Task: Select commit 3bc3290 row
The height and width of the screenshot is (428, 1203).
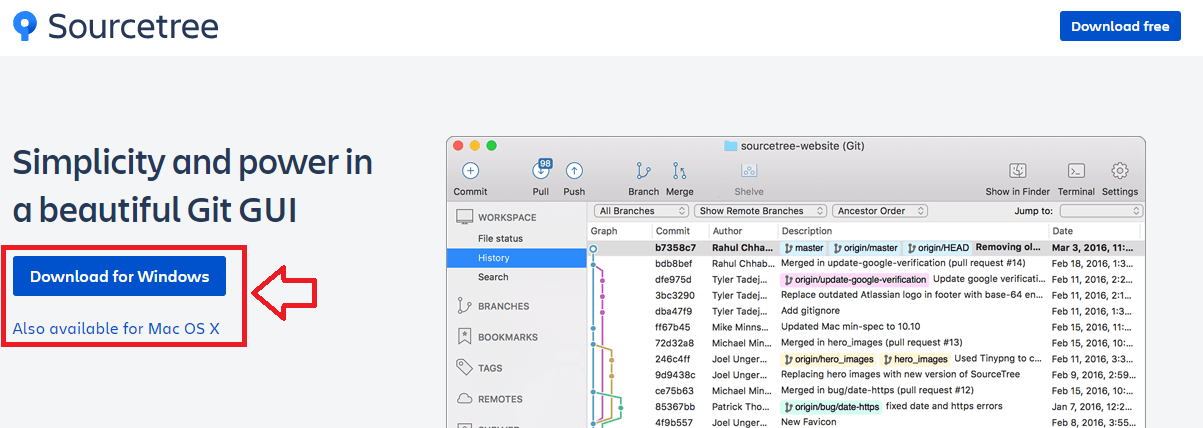Action: (x=866, y=295)
